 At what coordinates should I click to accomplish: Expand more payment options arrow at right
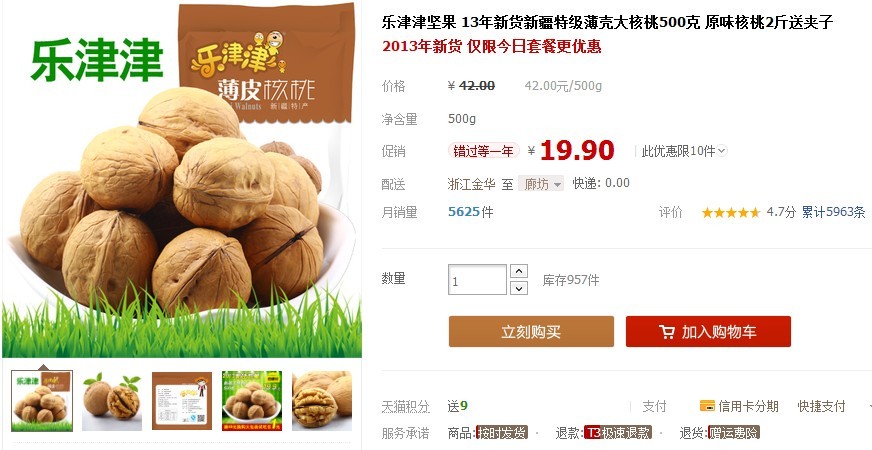(x=869, y=407)
